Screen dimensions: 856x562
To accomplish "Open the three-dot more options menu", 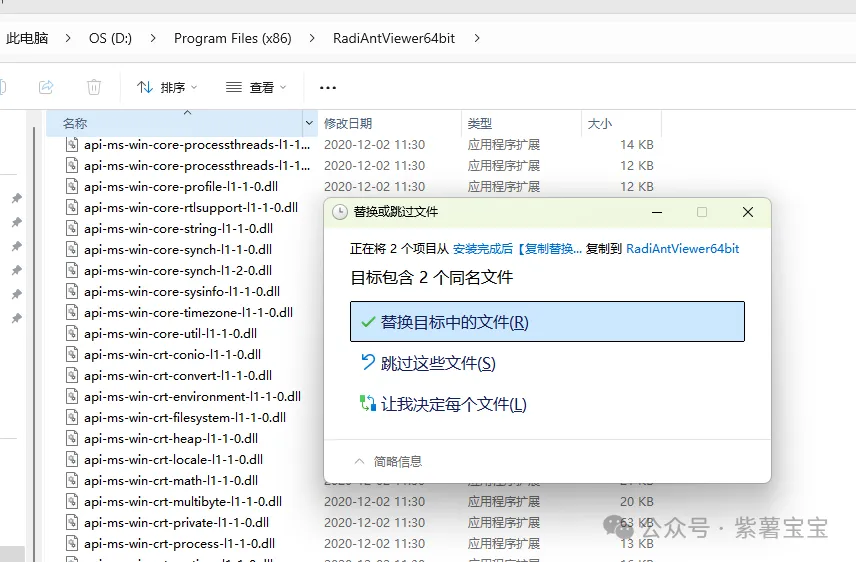I will click(328, 88).
